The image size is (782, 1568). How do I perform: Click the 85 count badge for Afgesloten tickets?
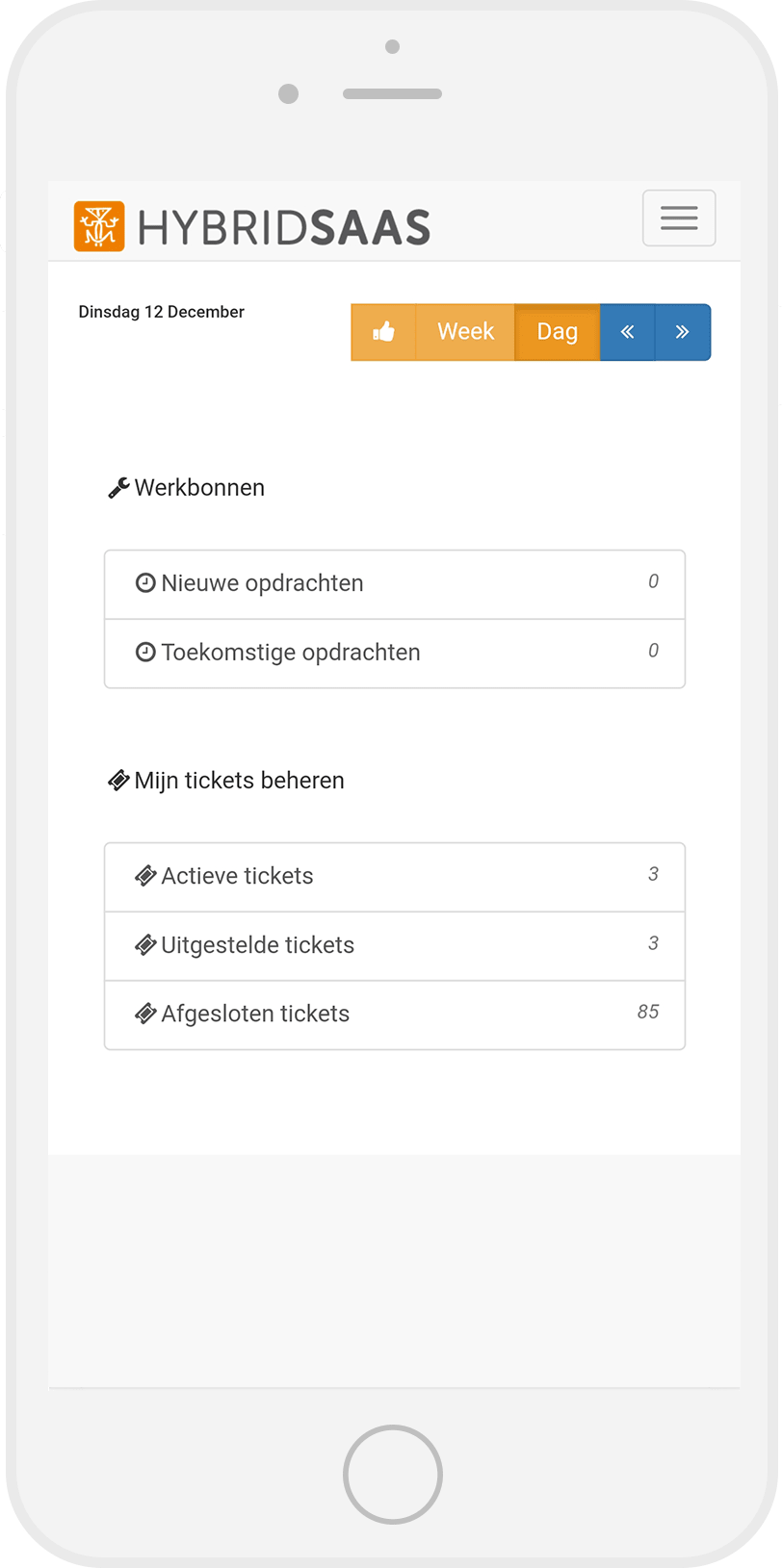coord(648,1012)
